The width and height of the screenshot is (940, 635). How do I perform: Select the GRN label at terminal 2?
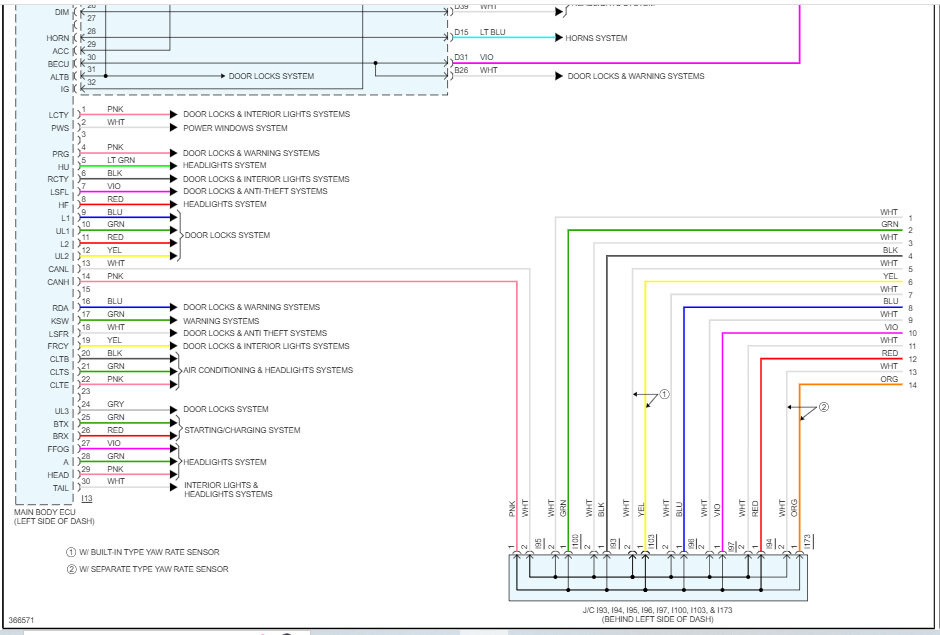[890, 224]
